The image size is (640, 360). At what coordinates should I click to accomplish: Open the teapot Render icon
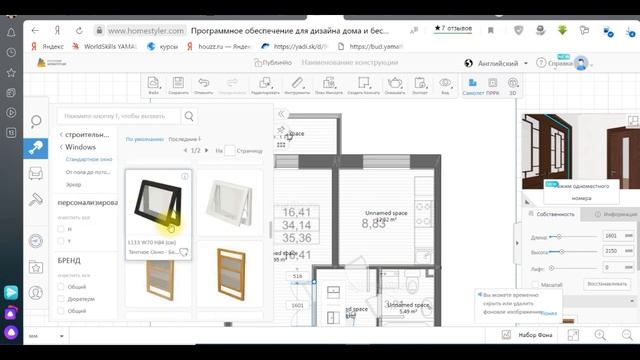[395, 85]
